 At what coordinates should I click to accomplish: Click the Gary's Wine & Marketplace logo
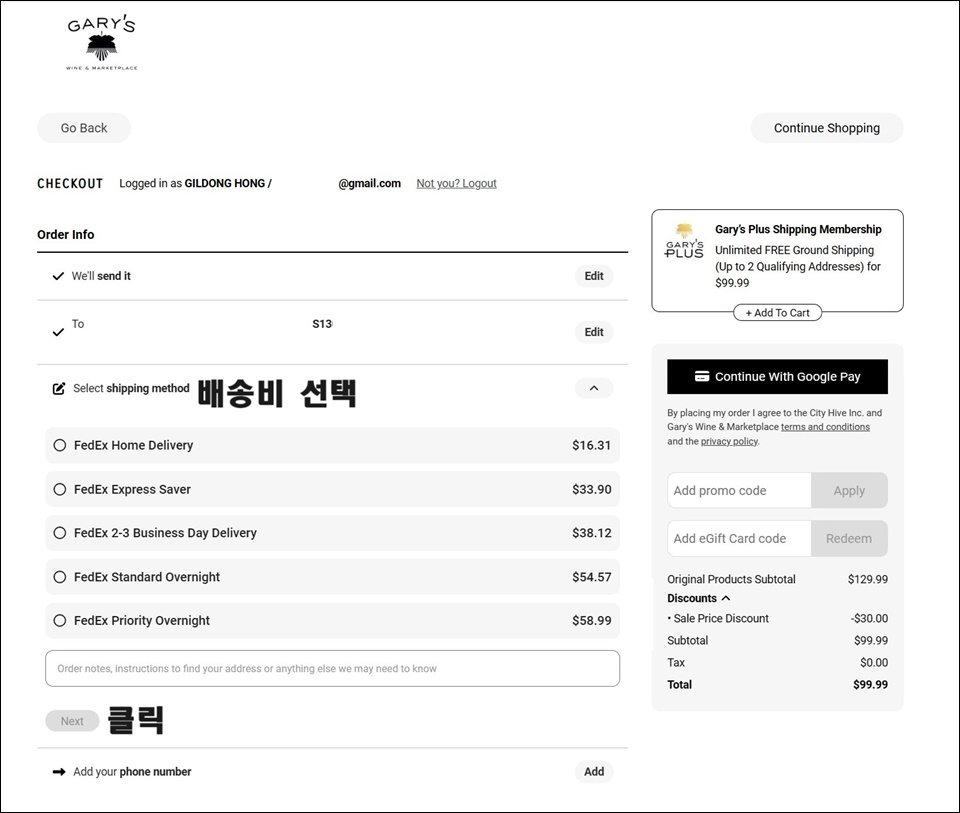pos(102,43)
